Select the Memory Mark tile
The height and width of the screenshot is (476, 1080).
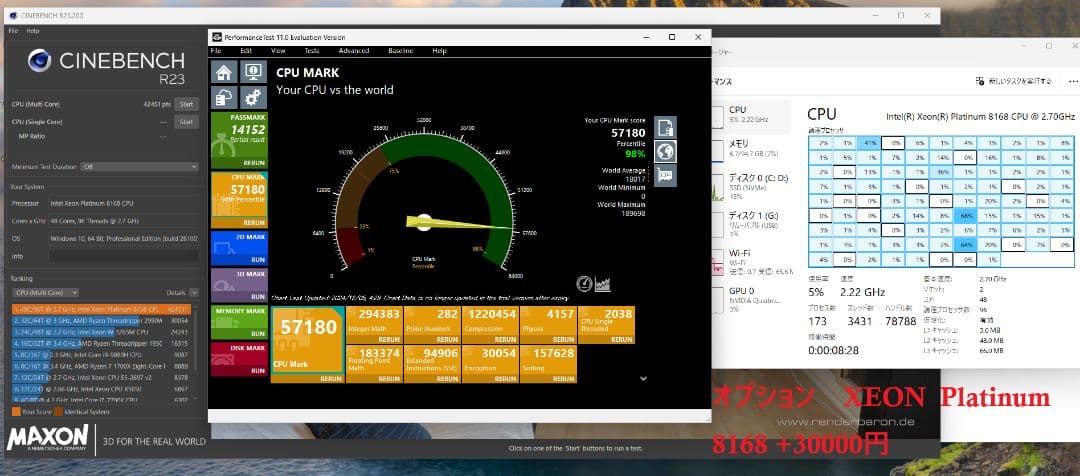click(238, 317)
